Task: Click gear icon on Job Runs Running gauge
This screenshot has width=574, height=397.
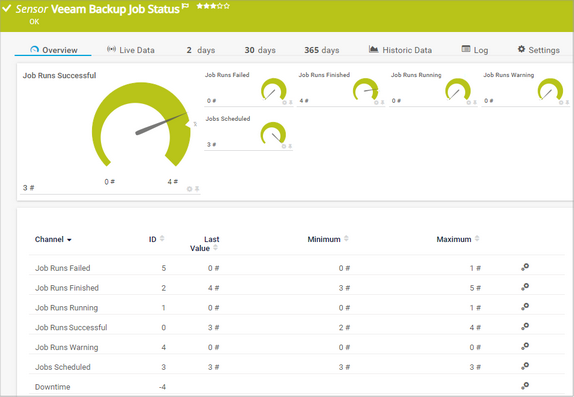Action: (x=469, y=103)
